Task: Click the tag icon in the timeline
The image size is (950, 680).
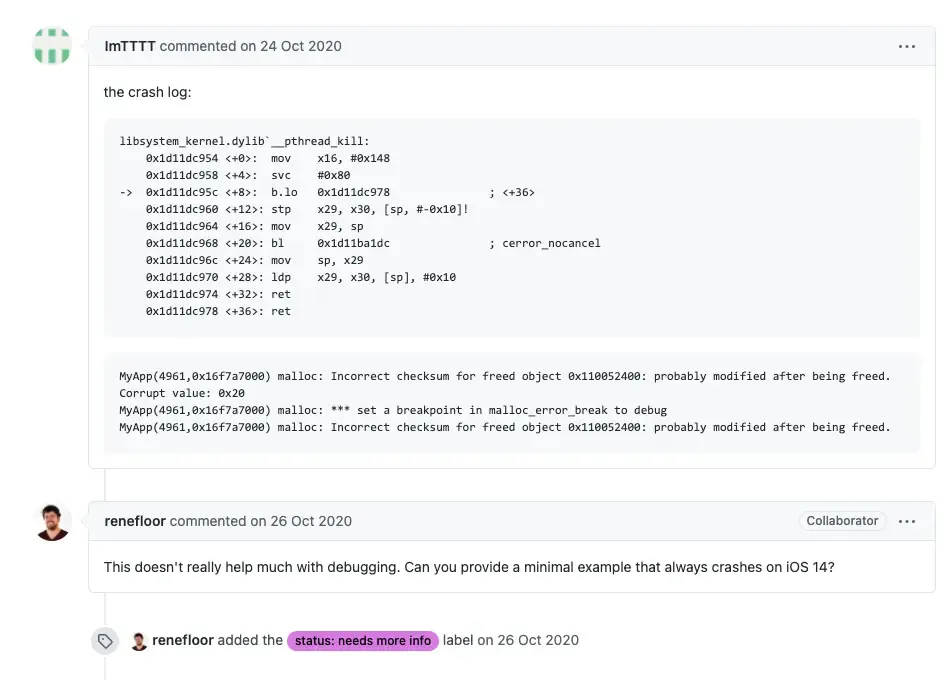Action: [105, 641]
